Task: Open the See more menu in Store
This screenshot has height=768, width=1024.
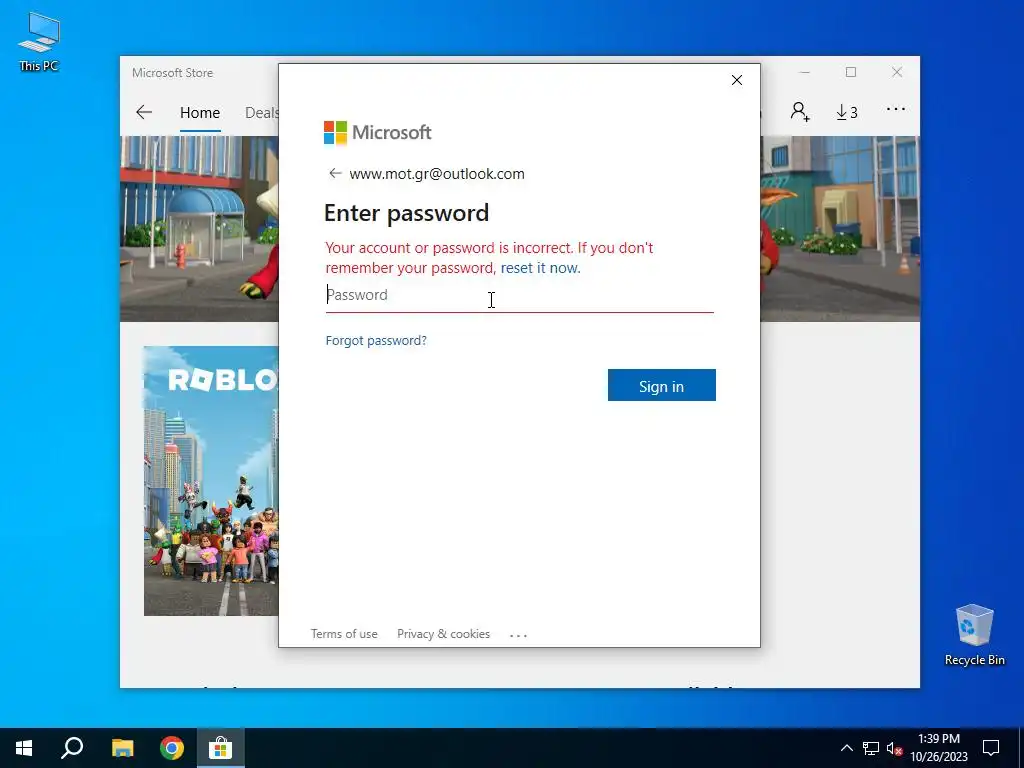Action: click(x=896, y=110)
